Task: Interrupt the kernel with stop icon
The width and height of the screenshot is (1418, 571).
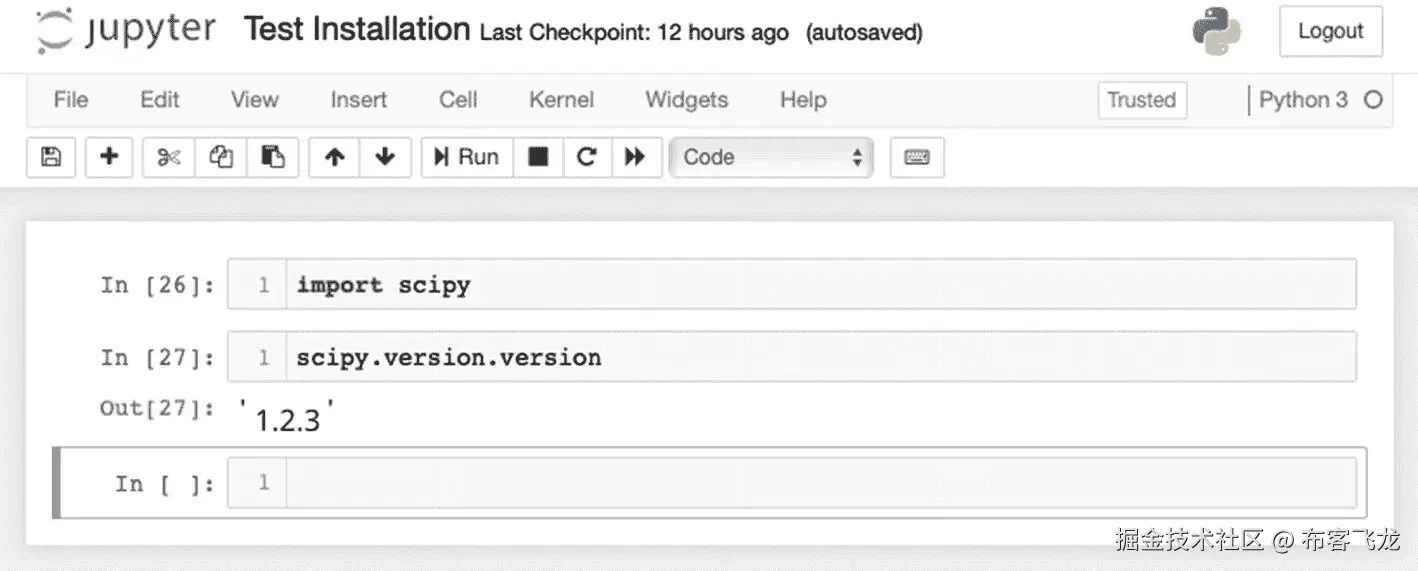Action: click(x=538, y=157)
